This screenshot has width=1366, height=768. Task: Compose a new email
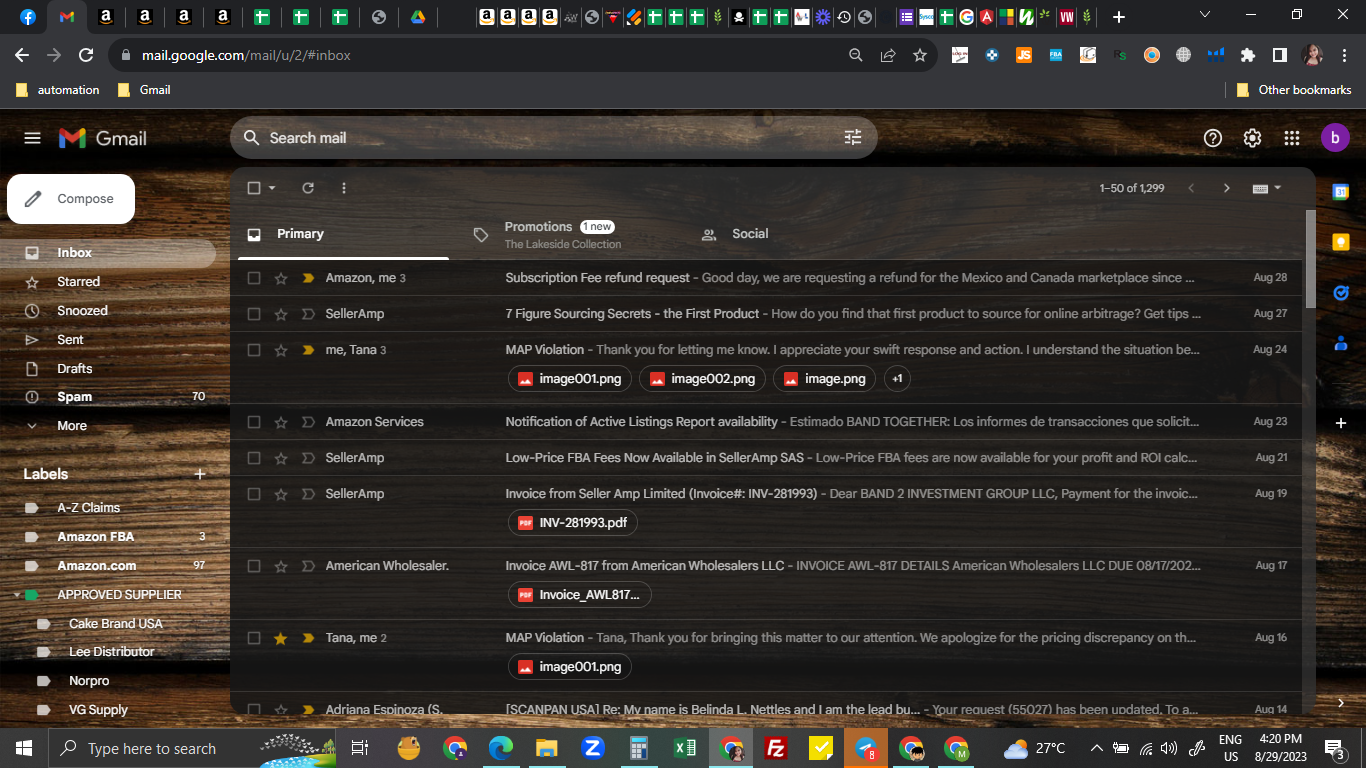point(71,199)
